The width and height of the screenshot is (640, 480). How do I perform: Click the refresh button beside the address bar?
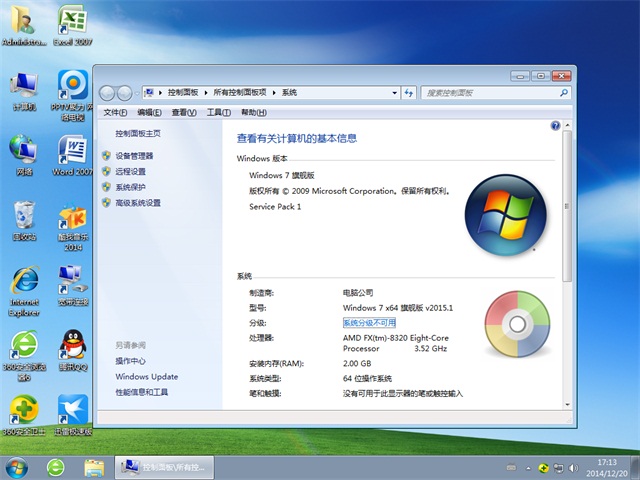[x=409, y=93]
